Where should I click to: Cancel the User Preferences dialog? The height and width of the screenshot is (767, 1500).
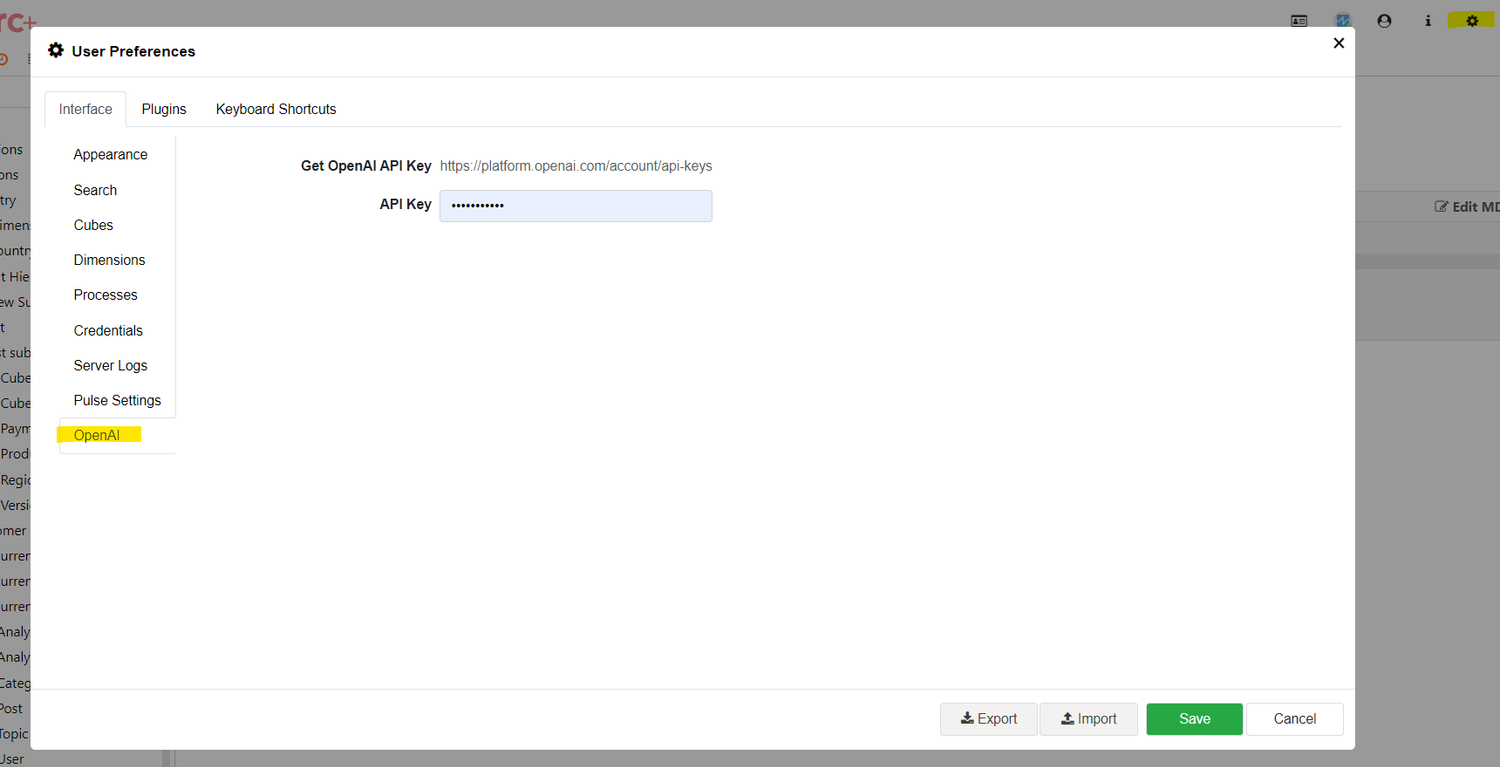coord(1294,718)
